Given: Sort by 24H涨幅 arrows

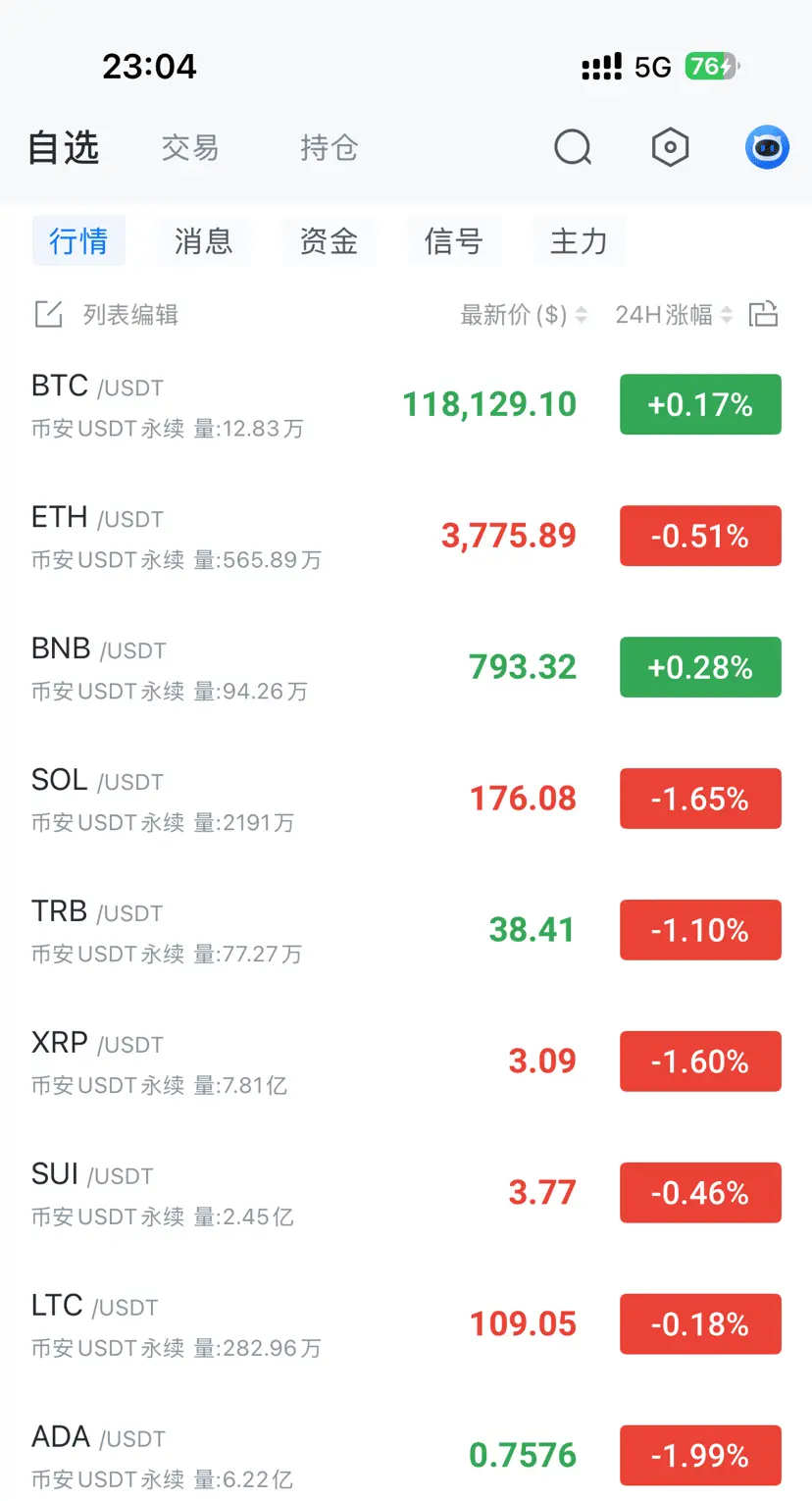Looking at the screenshot, I should (727, 315).
